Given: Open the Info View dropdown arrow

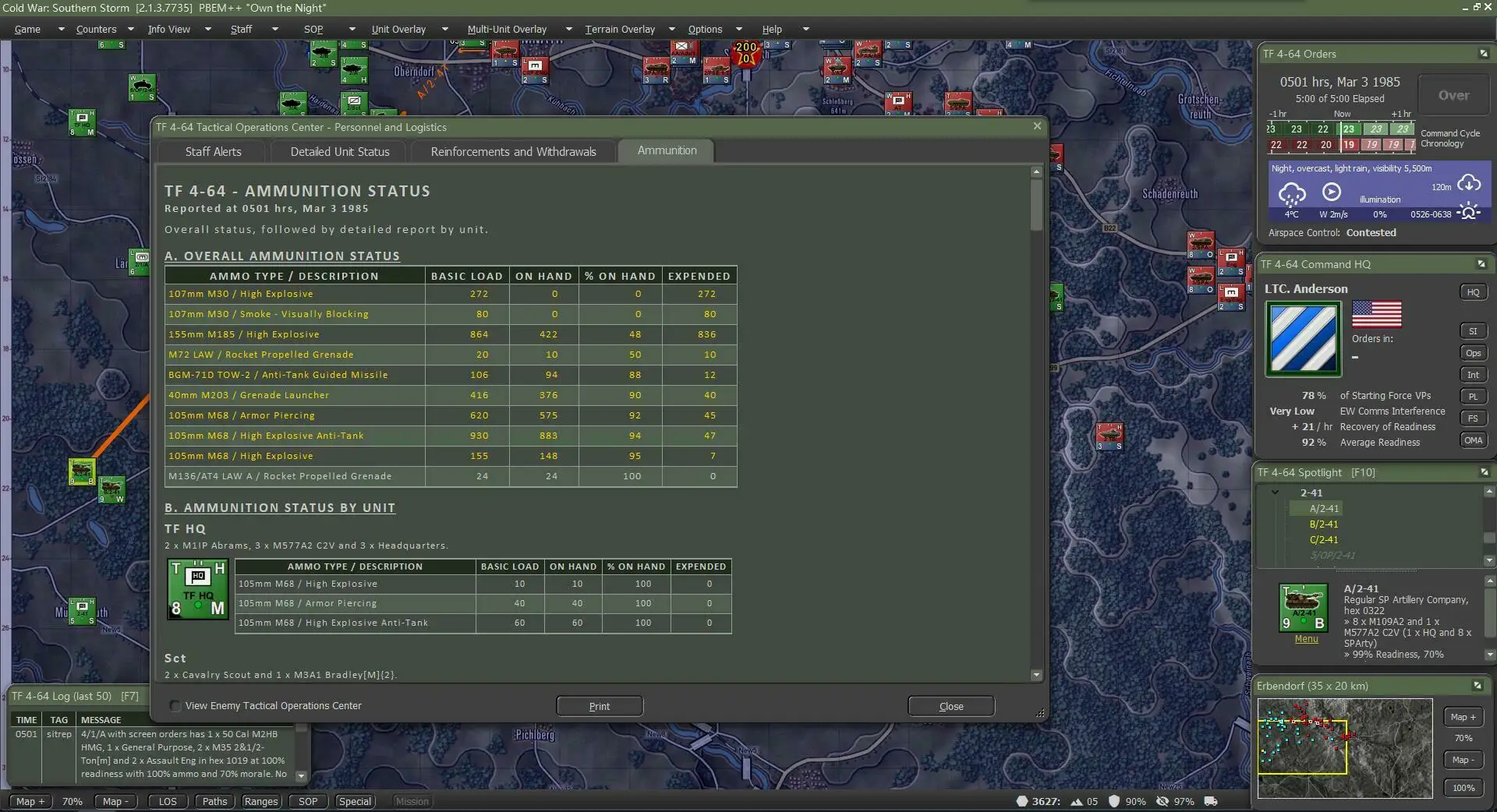Looking at the screenshot, I should click(x=207, y=30).
